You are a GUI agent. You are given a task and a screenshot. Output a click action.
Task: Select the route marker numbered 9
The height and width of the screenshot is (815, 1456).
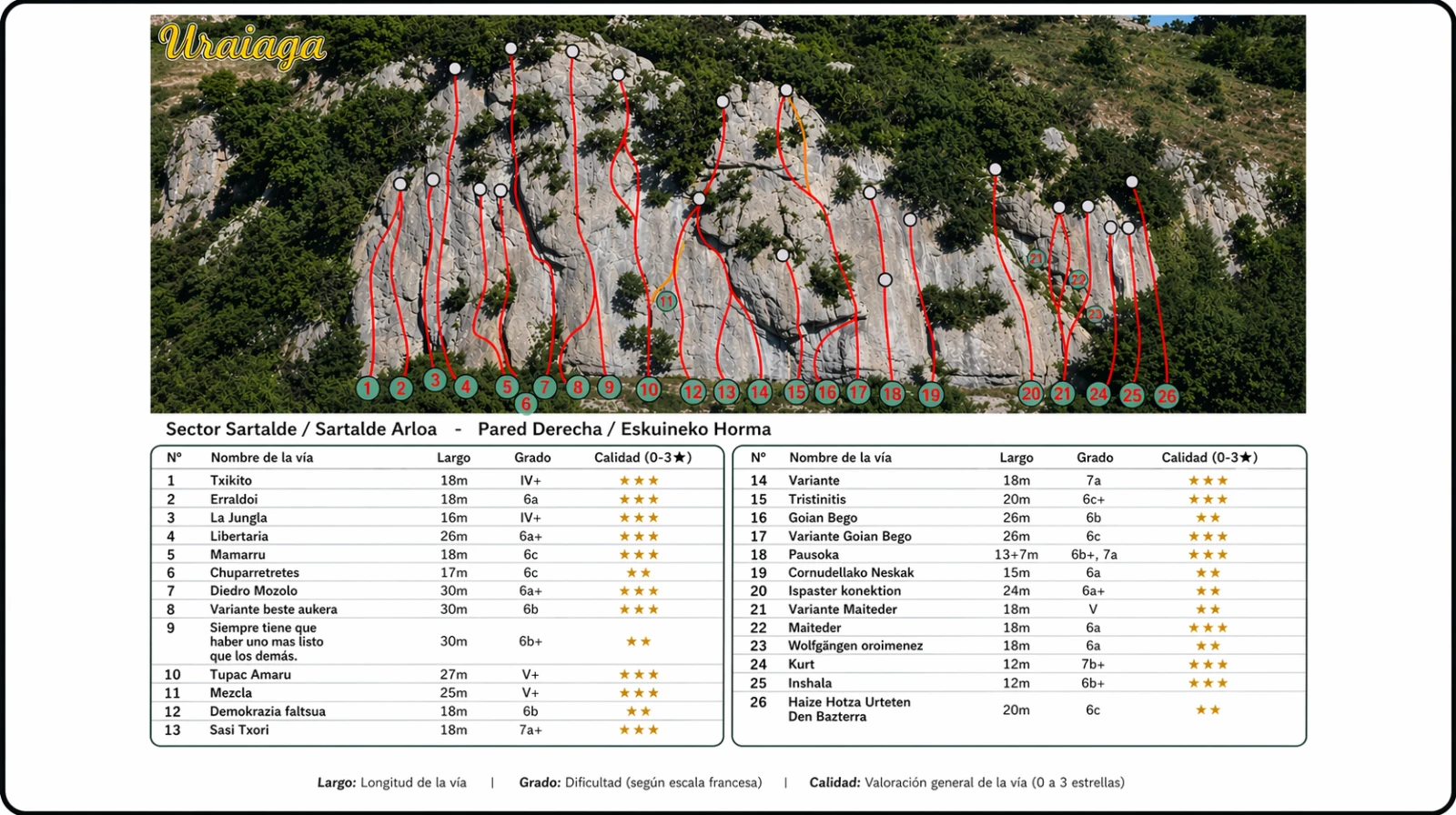609,387
